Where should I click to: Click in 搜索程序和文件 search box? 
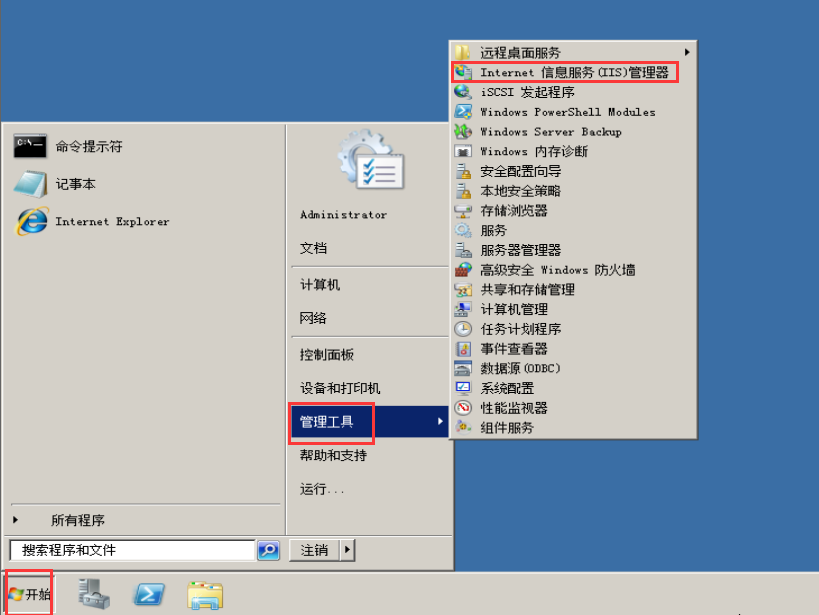pos(132,550)
